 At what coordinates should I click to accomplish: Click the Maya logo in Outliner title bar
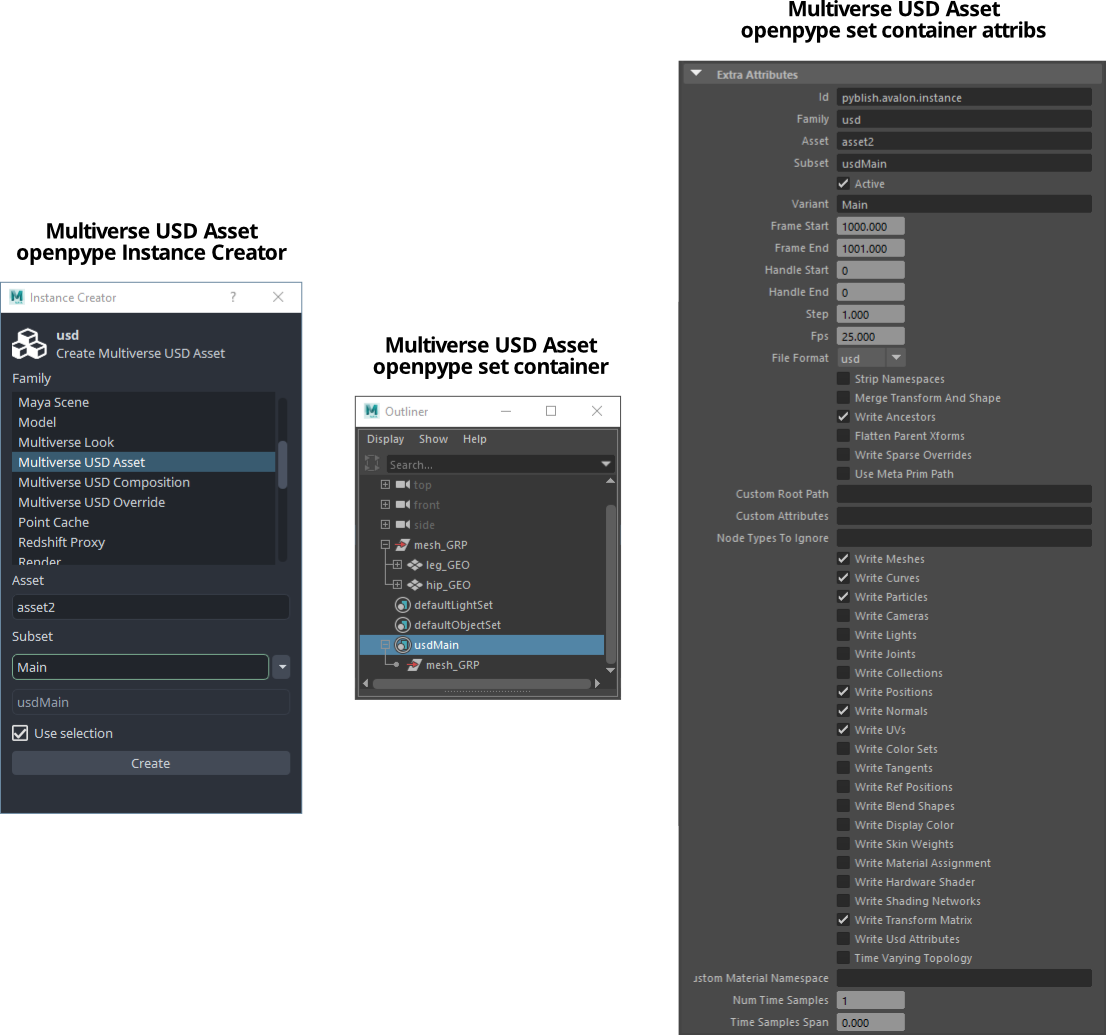(372, 411)
